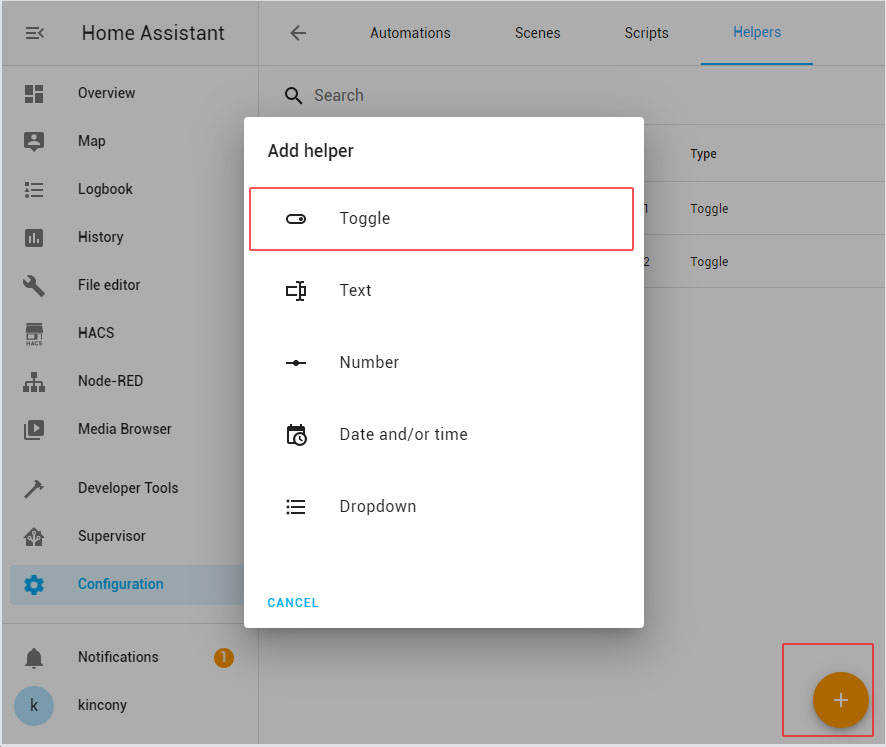This screenshot has width=886, height=747.
Task: Open the Scripts tab
Action: 646,33
